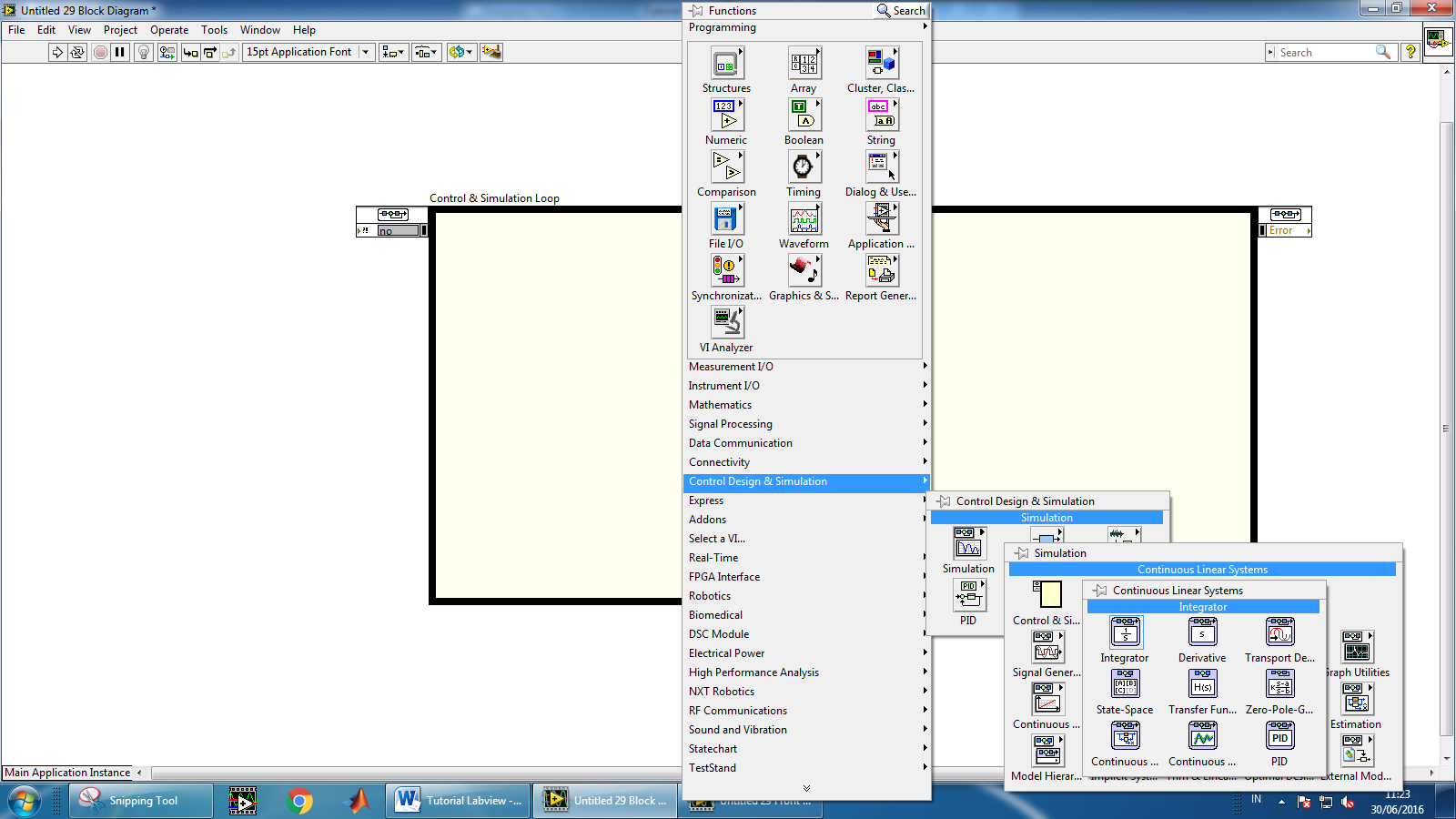Image resolution: width=1456 pixels, height=819 pixels.
Task: Select the Transport Delay block icon
Action: coord(1280,632)
